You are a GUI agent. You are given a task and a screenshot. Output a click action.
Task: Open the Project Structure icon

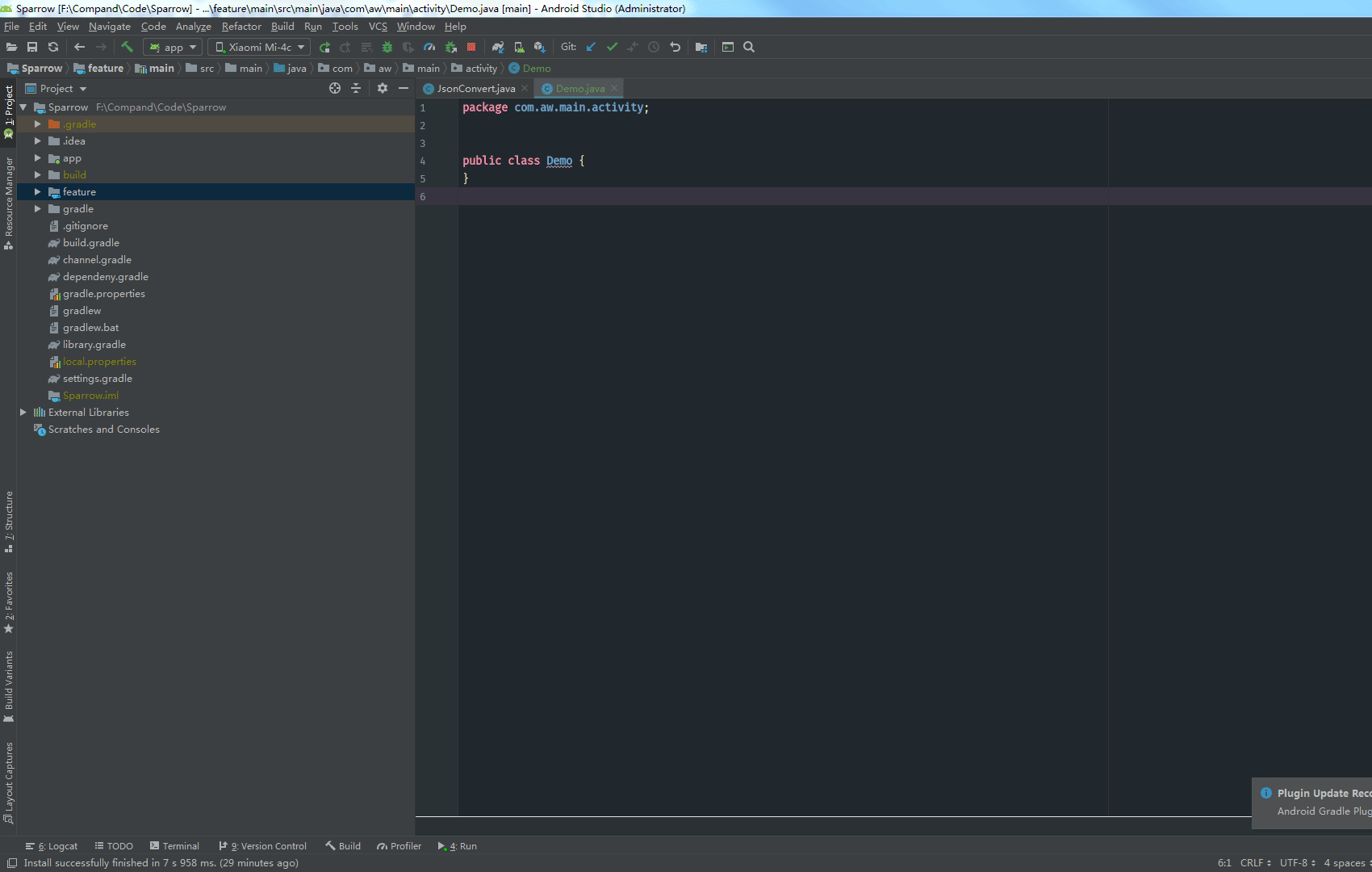[x=701, y=47]
